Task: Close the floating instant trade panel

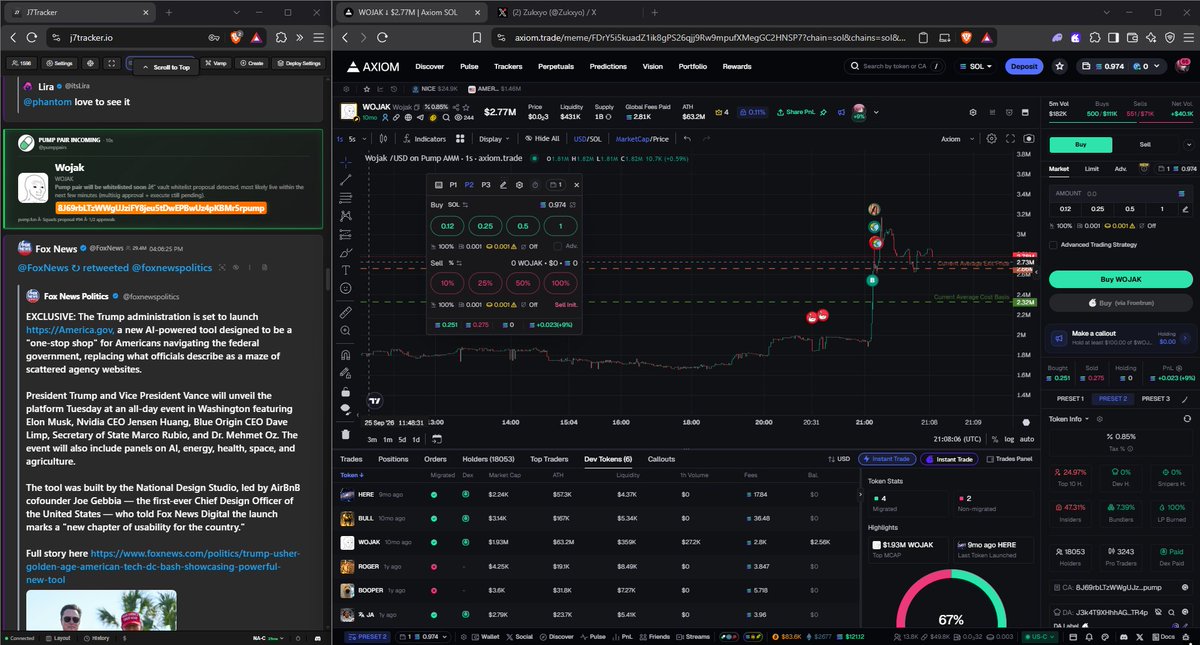Action: point(576,185)
